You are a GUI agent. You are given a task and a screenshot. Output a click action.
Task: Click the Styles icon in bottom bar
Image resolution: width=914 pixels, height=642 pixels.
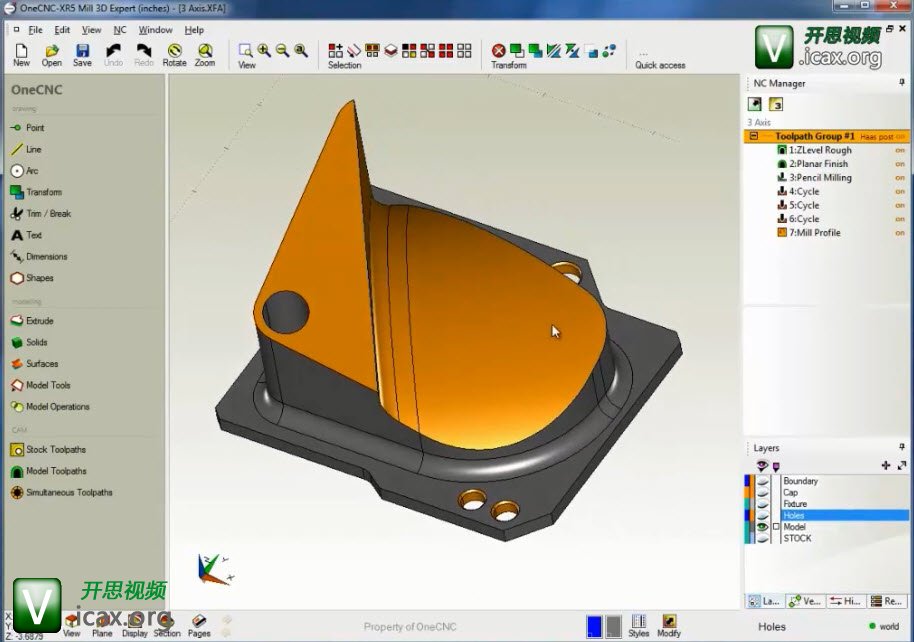pyautogui.click(x=639, y=625)
